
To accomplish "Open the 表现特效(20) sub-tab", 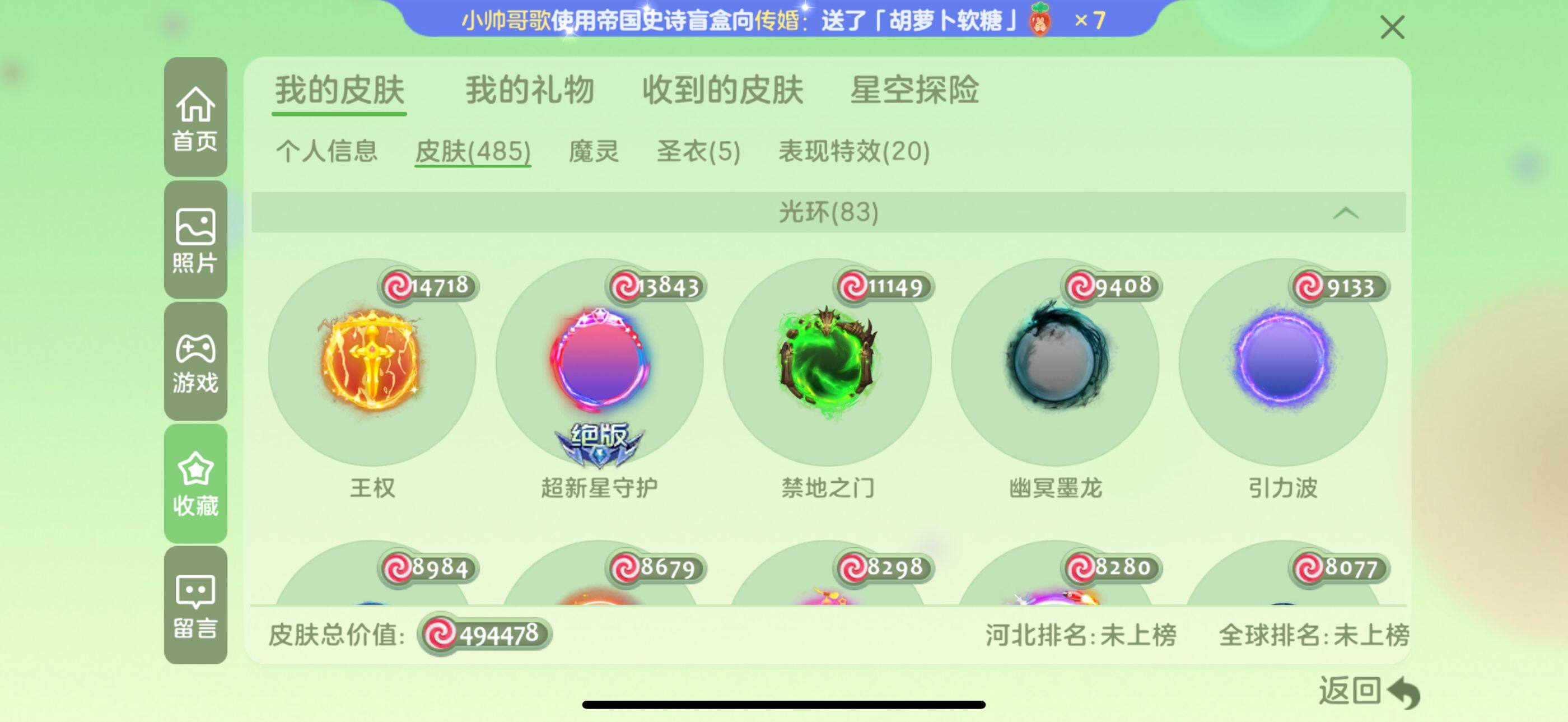I will [x=853, y=151].
